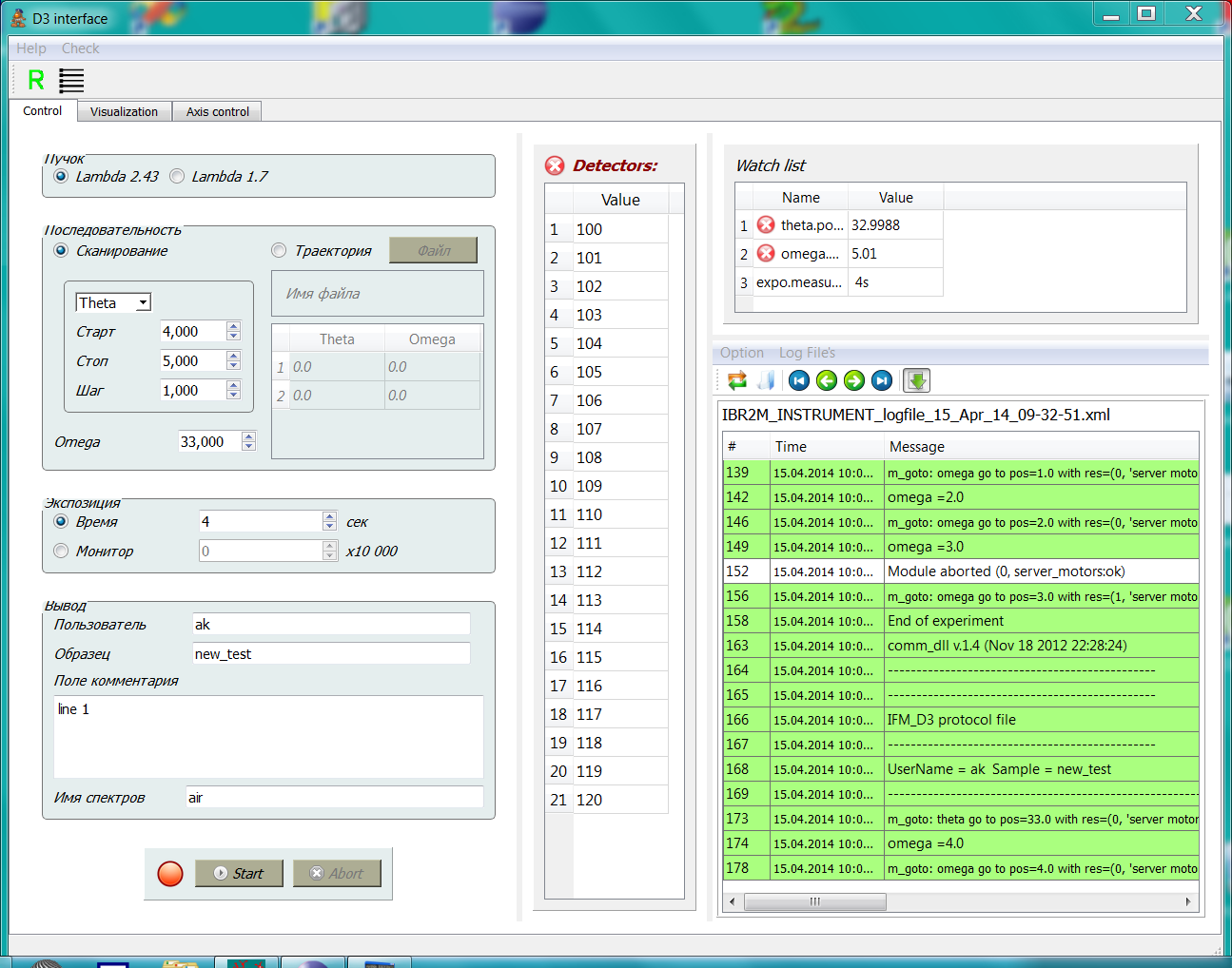This screenshot has width=1232, height=968.
Task: Switch to the Visualization tab
Action: click(124, 112)
